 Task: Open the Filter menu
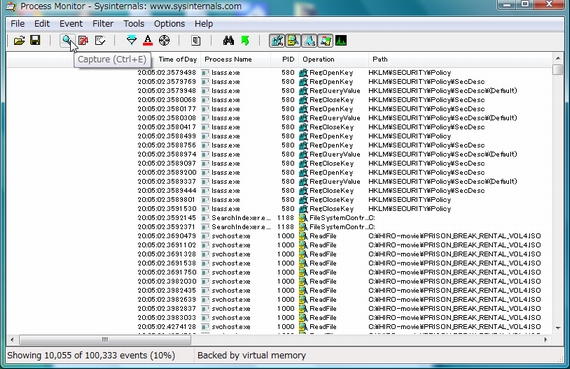[103, 24]
